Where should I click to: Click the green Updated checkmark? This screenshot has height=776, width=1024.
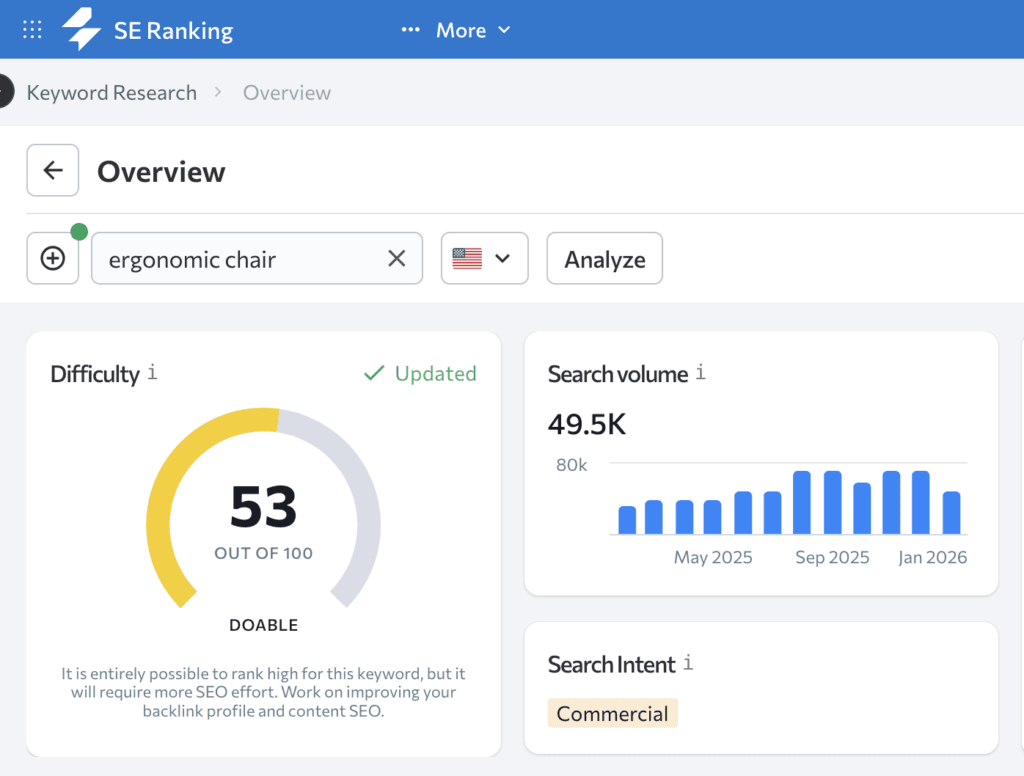[x=374, y=373]
